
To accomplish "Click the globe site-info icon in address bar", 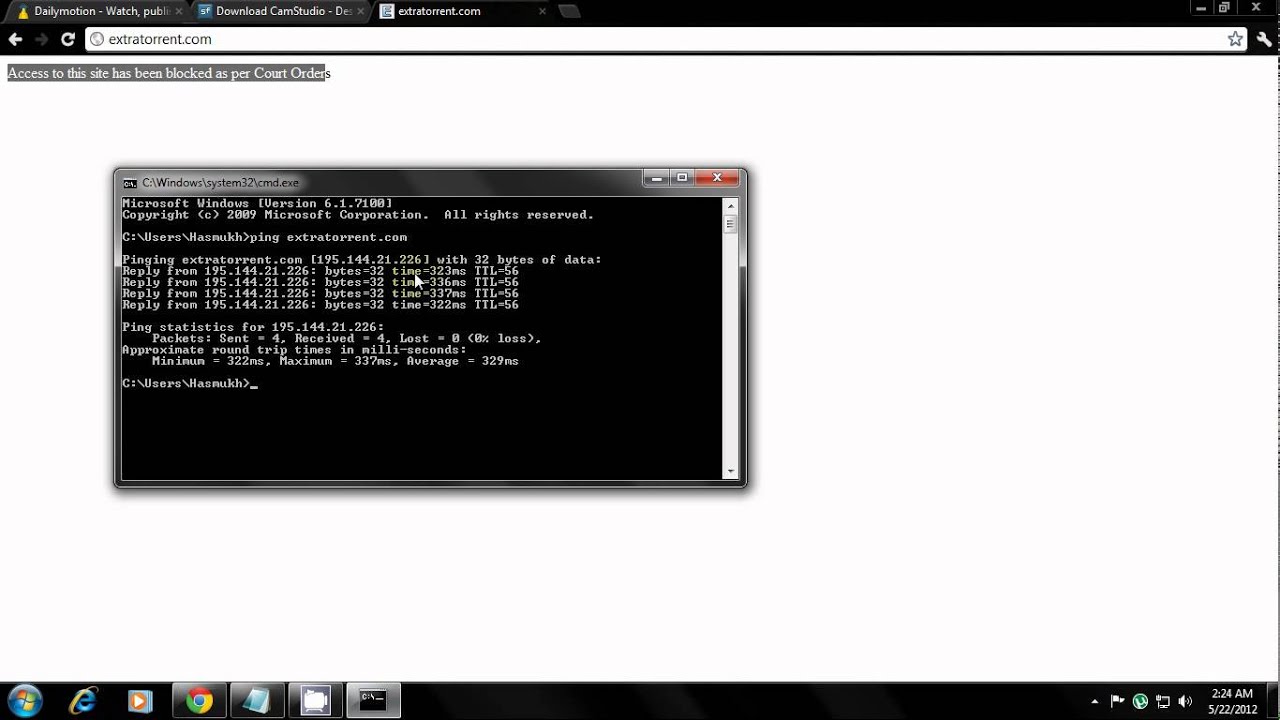I will (x=97, y=39).
